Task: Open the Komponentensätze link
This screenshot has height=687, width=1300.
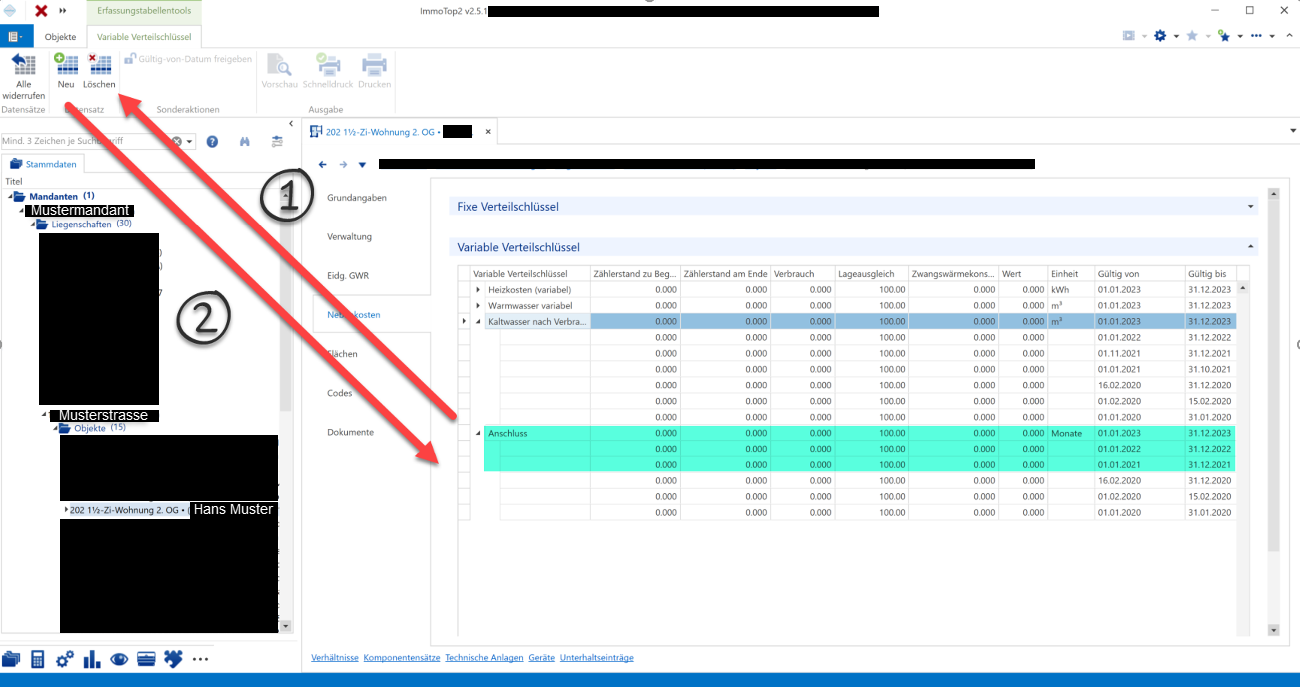Action: pos(402,658)
